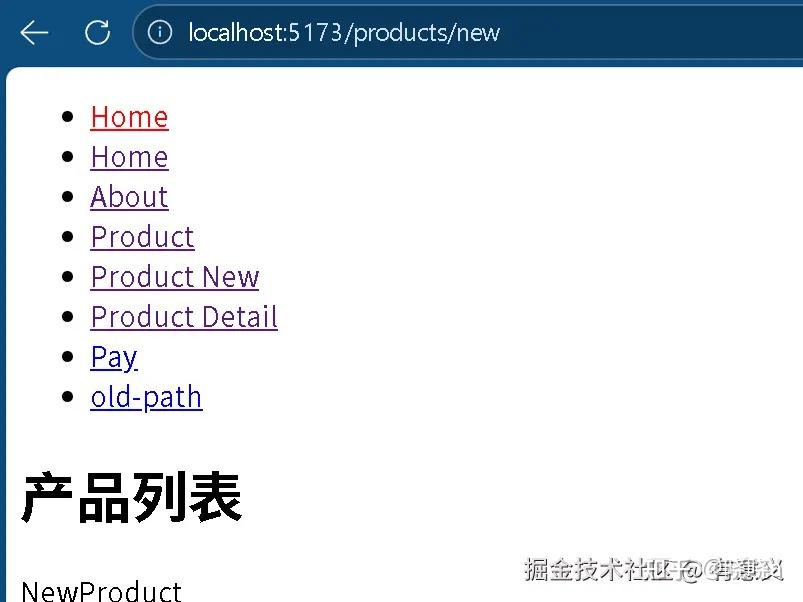The height and width of the screenshot is (602, 803).
Task: Click the 产品列表 heading
Action: click(132, 497)
